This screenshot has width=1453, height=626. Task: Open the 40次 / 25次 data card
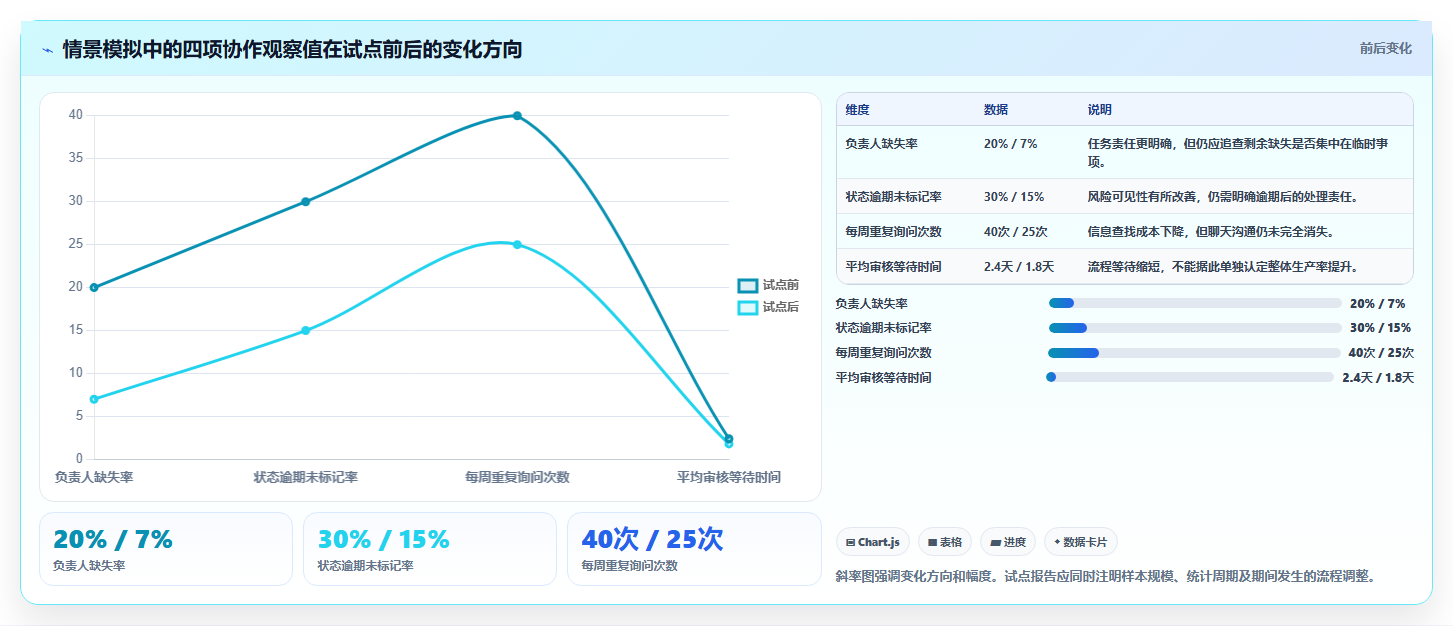click(x=694, y=549)
